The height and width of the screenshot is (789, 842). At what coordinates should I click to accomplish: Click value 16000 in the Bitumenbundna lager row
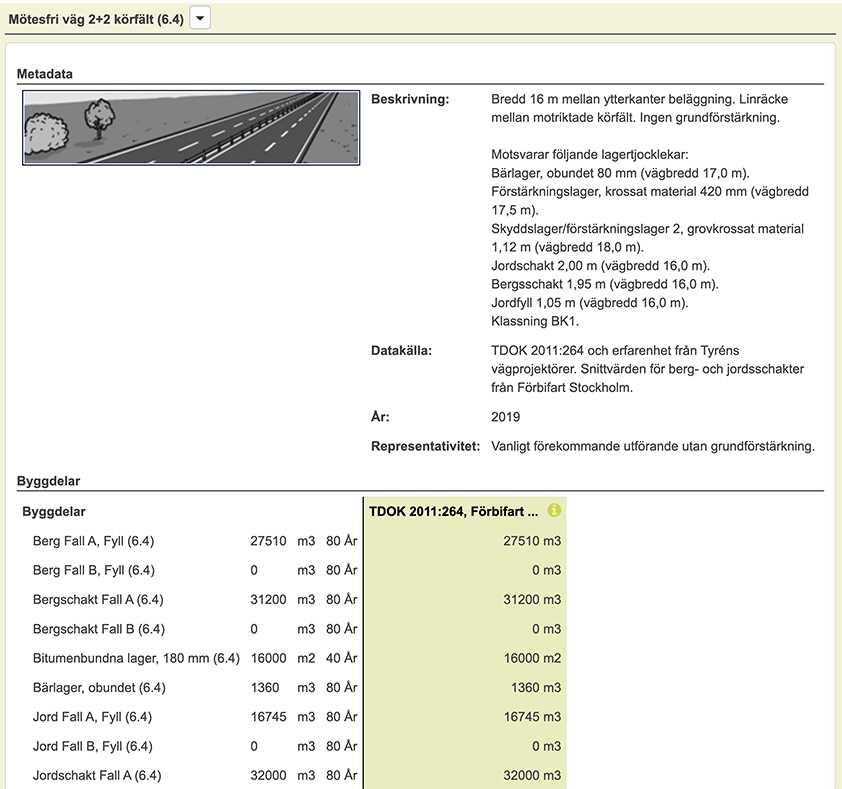click(x=268, y=658)
